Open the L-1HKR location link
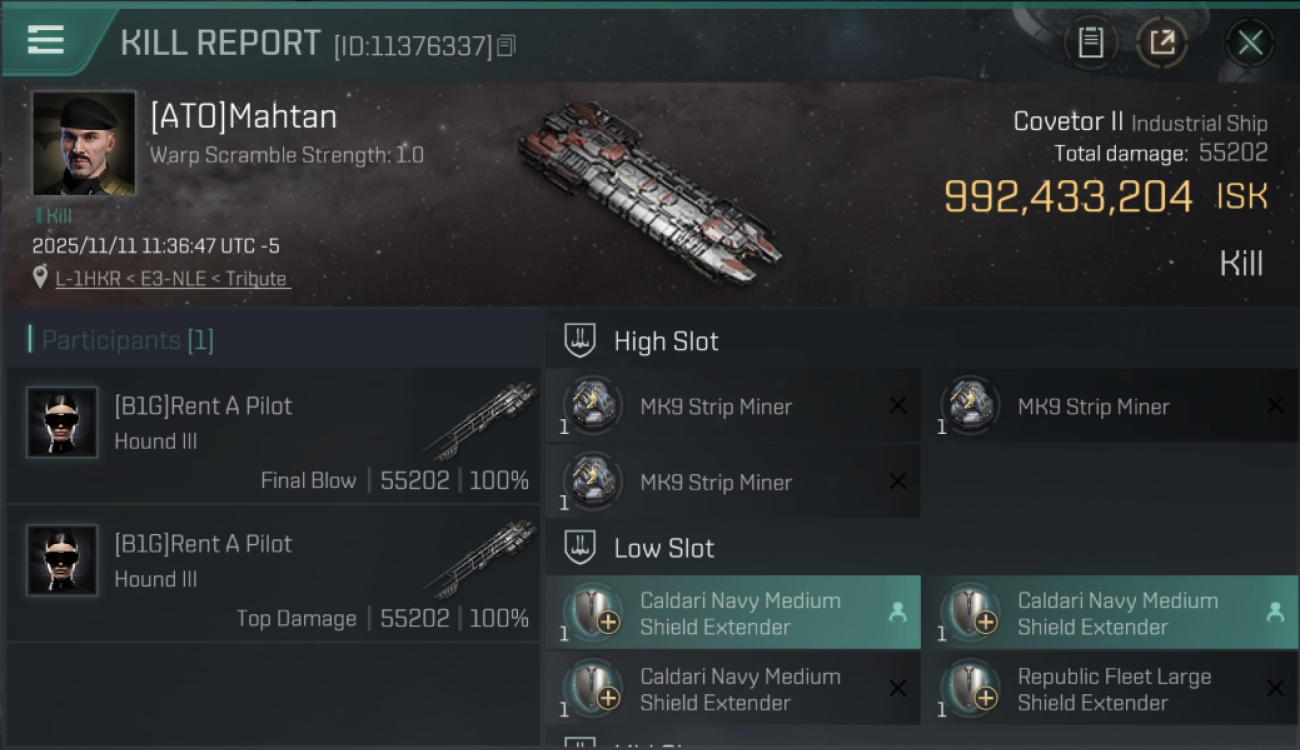Viewport: 1300px width, 750px height. click(x=171, y=279)
